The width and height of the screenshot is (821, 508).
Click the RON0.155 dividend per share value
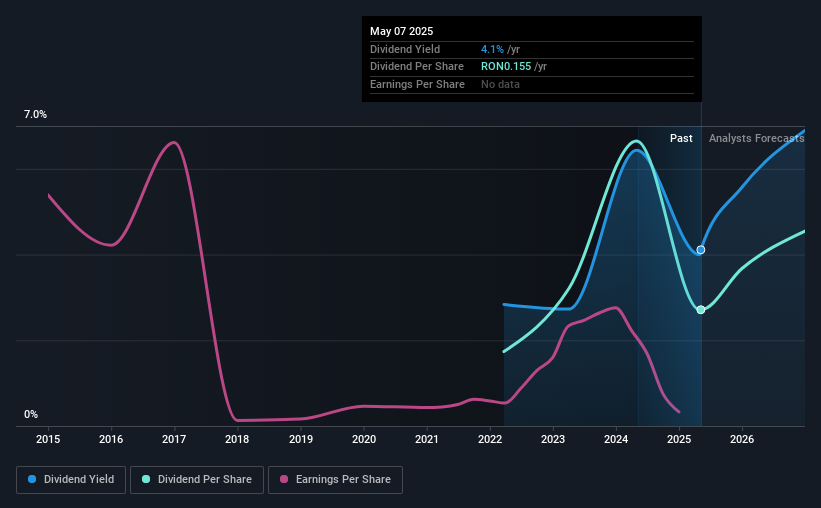(x=506, y=67)
